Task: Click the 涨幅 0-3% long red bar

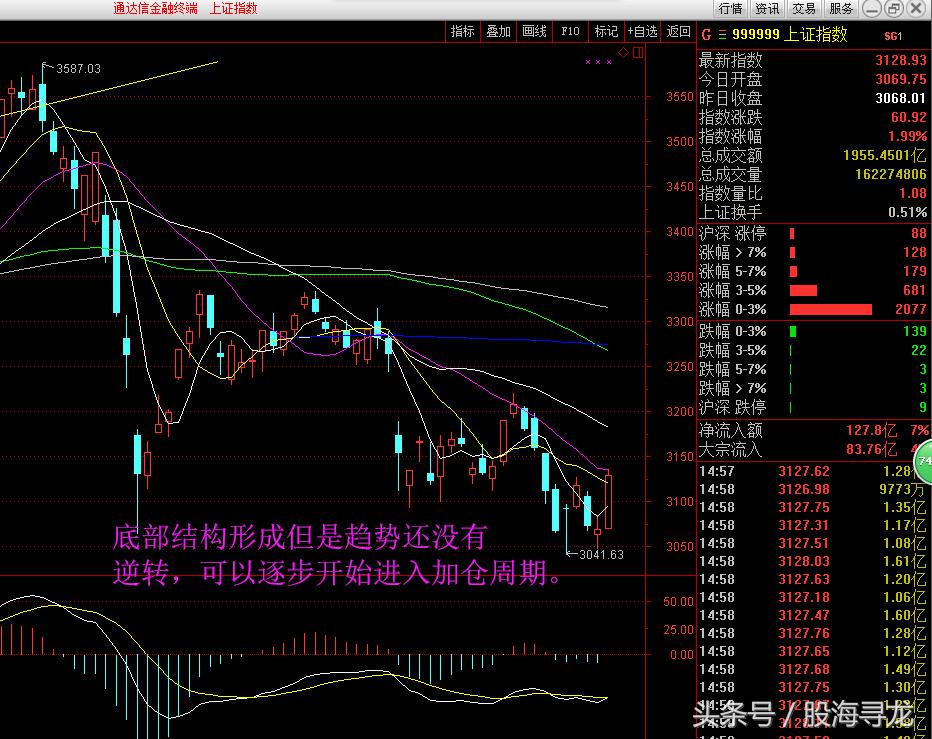Action: (830, 310)
